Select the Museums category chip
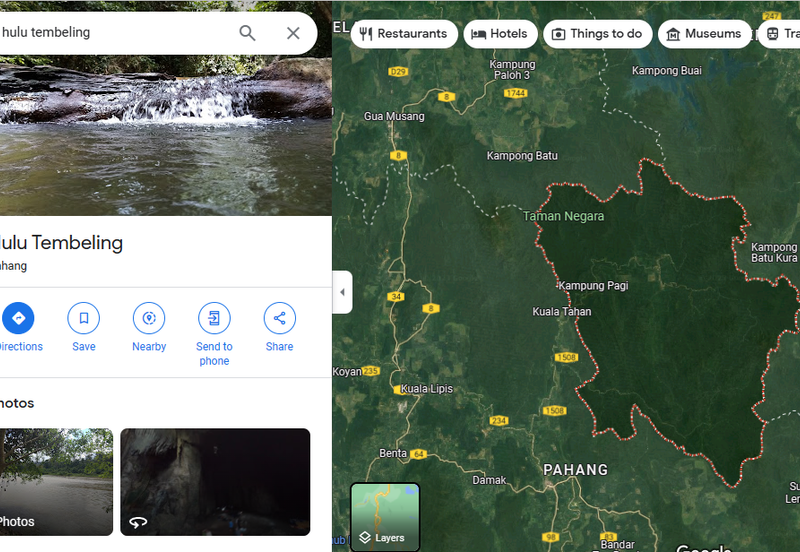 pos(704,34)
